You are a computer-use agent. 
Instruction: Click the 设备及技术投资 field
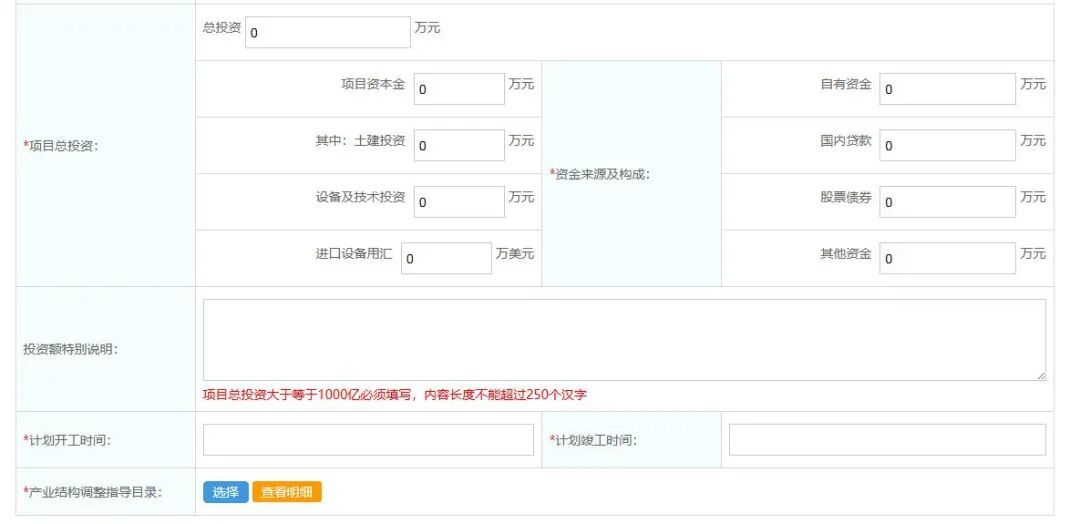tap(459, 201)
